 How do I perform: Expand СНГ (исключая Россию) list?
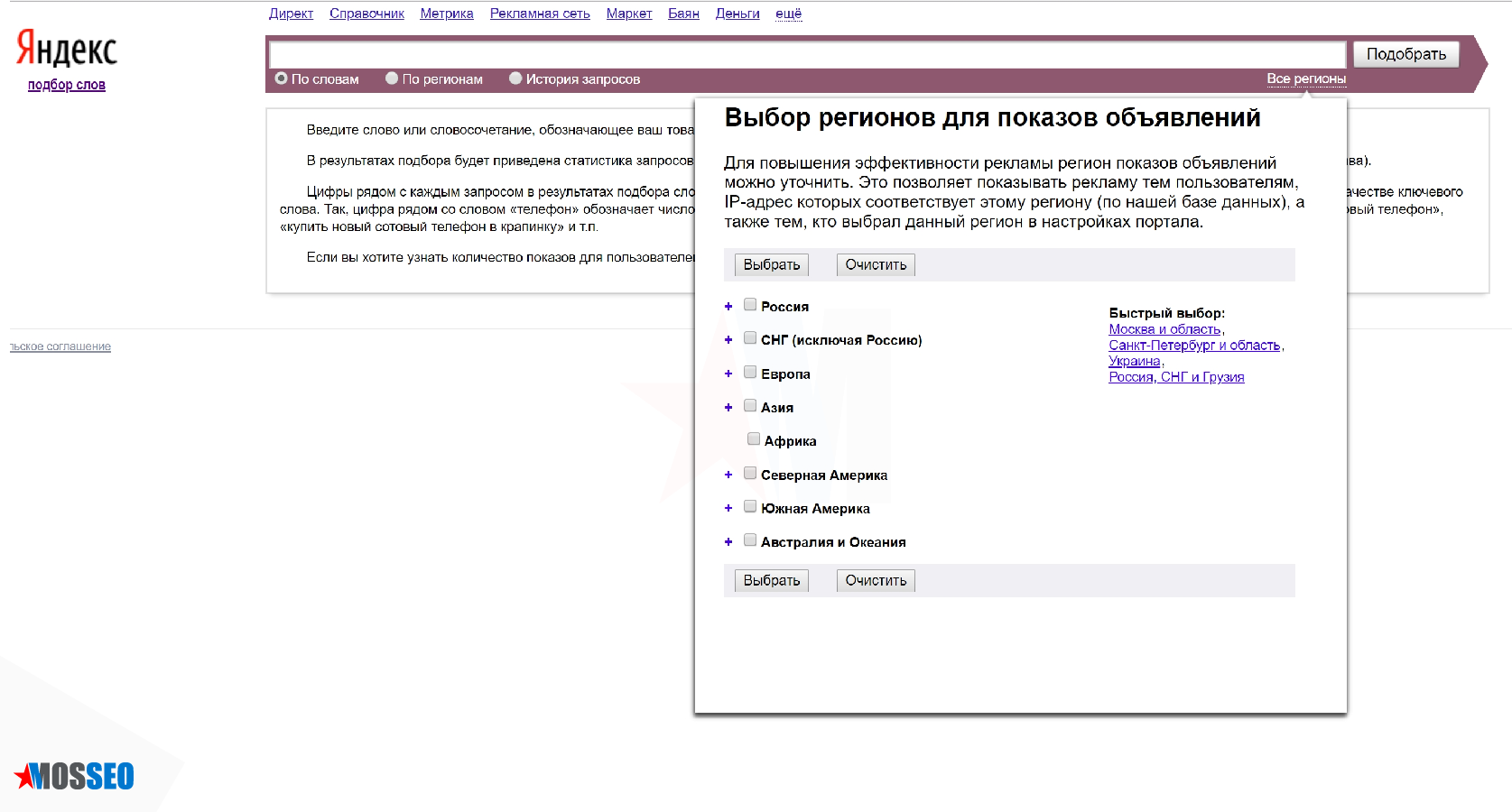point(728,340)
